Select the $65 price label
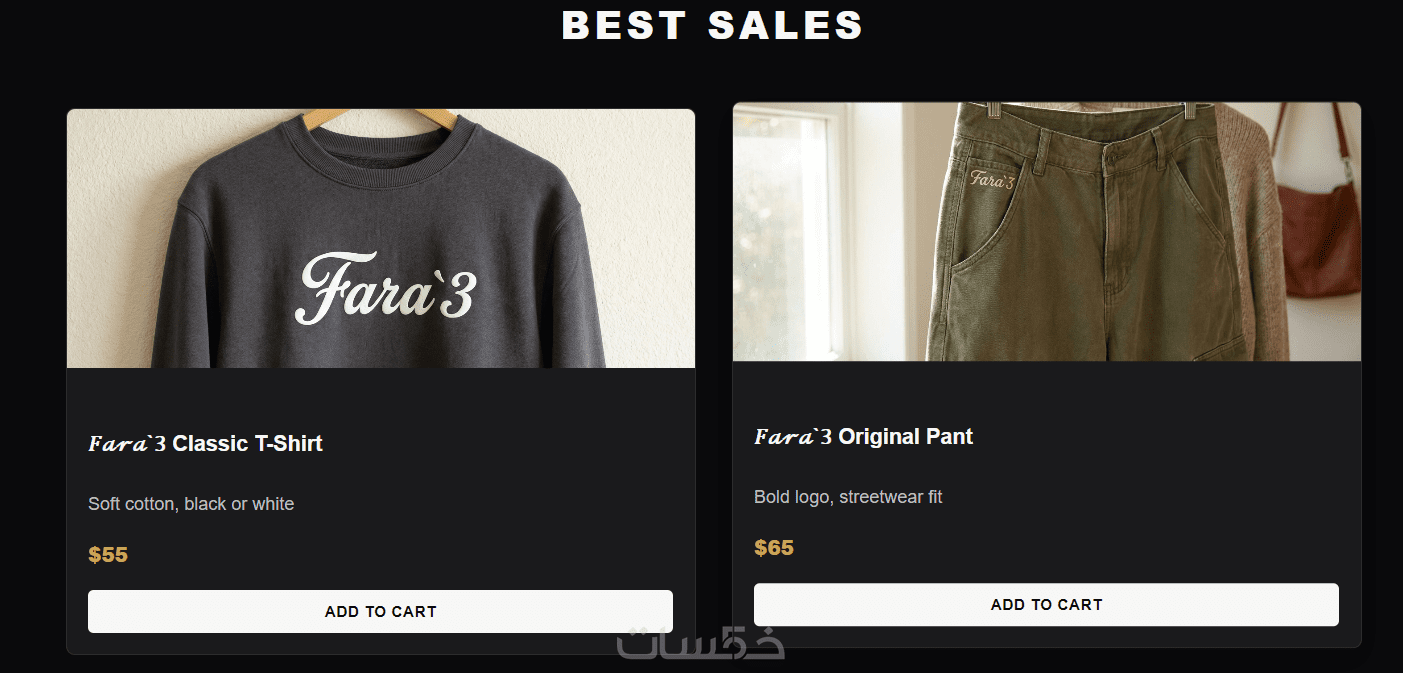The image size is (1403, 673). click(x=774, y=548)
